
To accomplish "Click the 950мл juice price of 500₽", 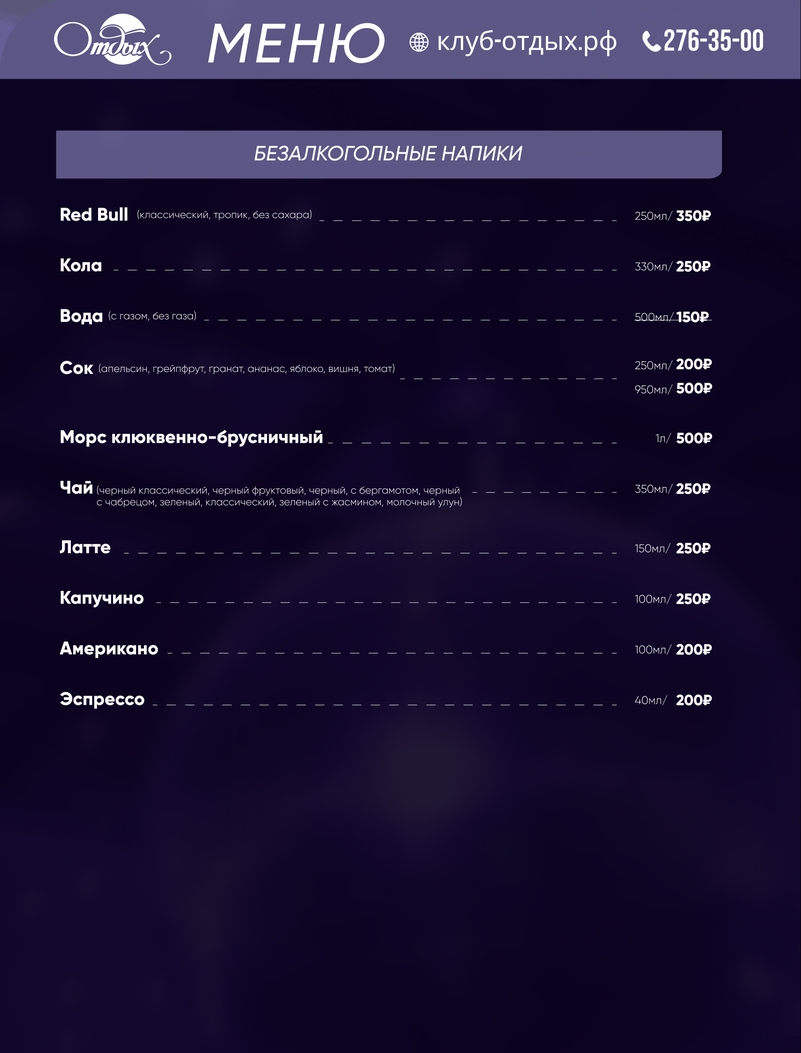I will pos(693,389).
